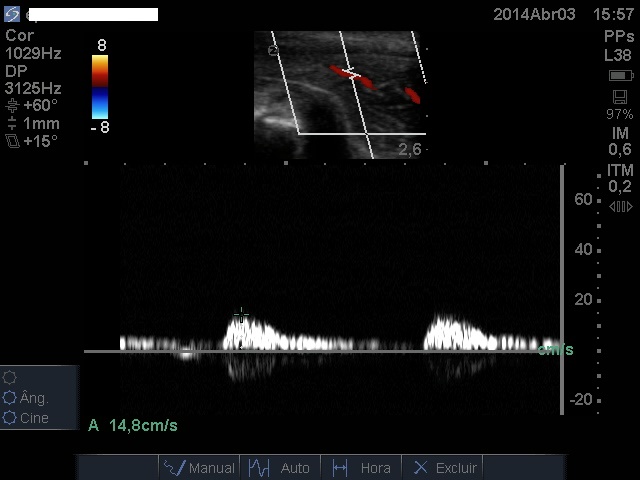This screenshot has width=640, height=480.
Task: Click the SonoSite logo icon
Action: point(12,14)
